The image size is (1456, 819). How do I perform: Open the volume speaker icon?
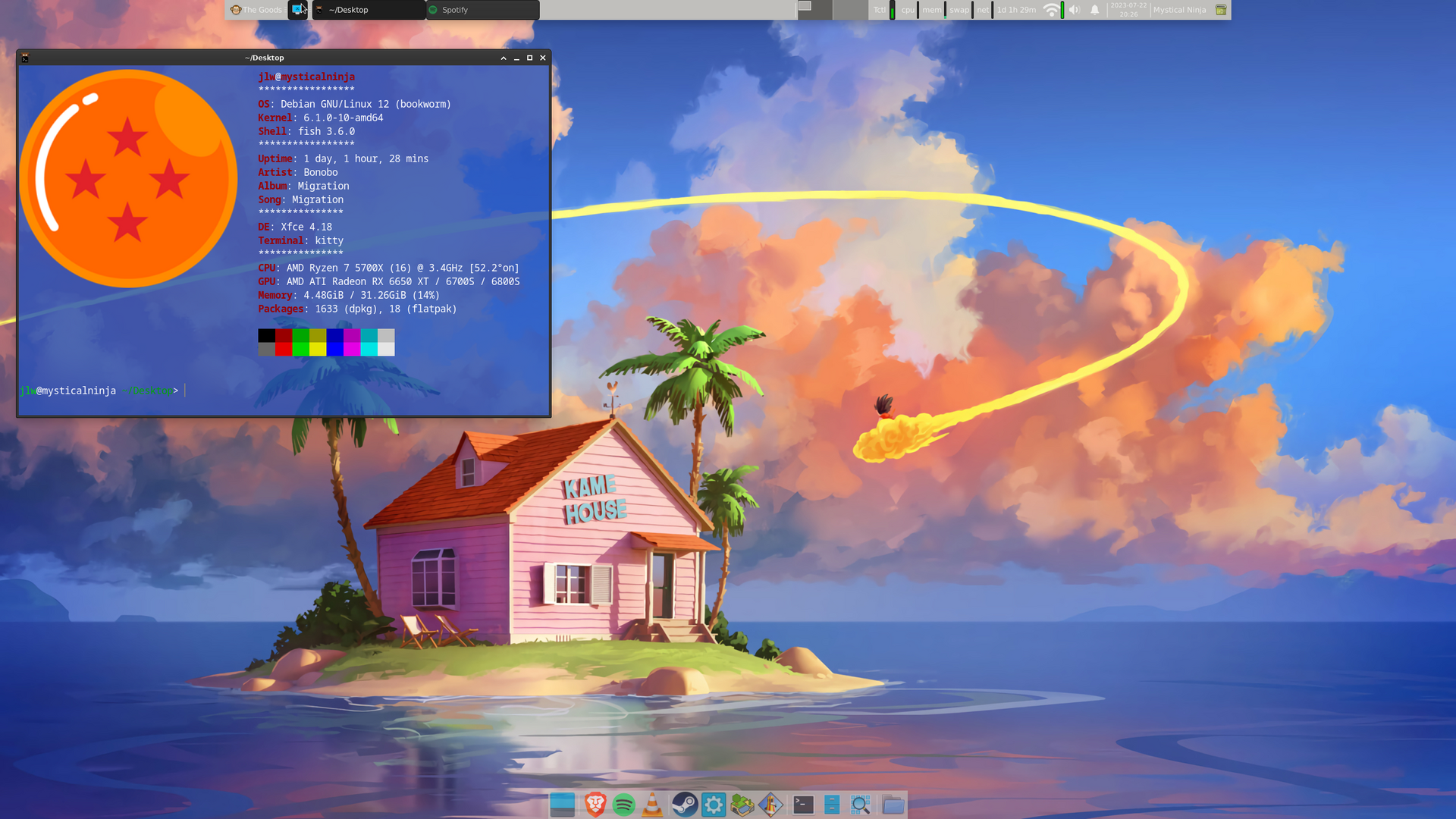pyautogui.click(x=1074, y=10)
